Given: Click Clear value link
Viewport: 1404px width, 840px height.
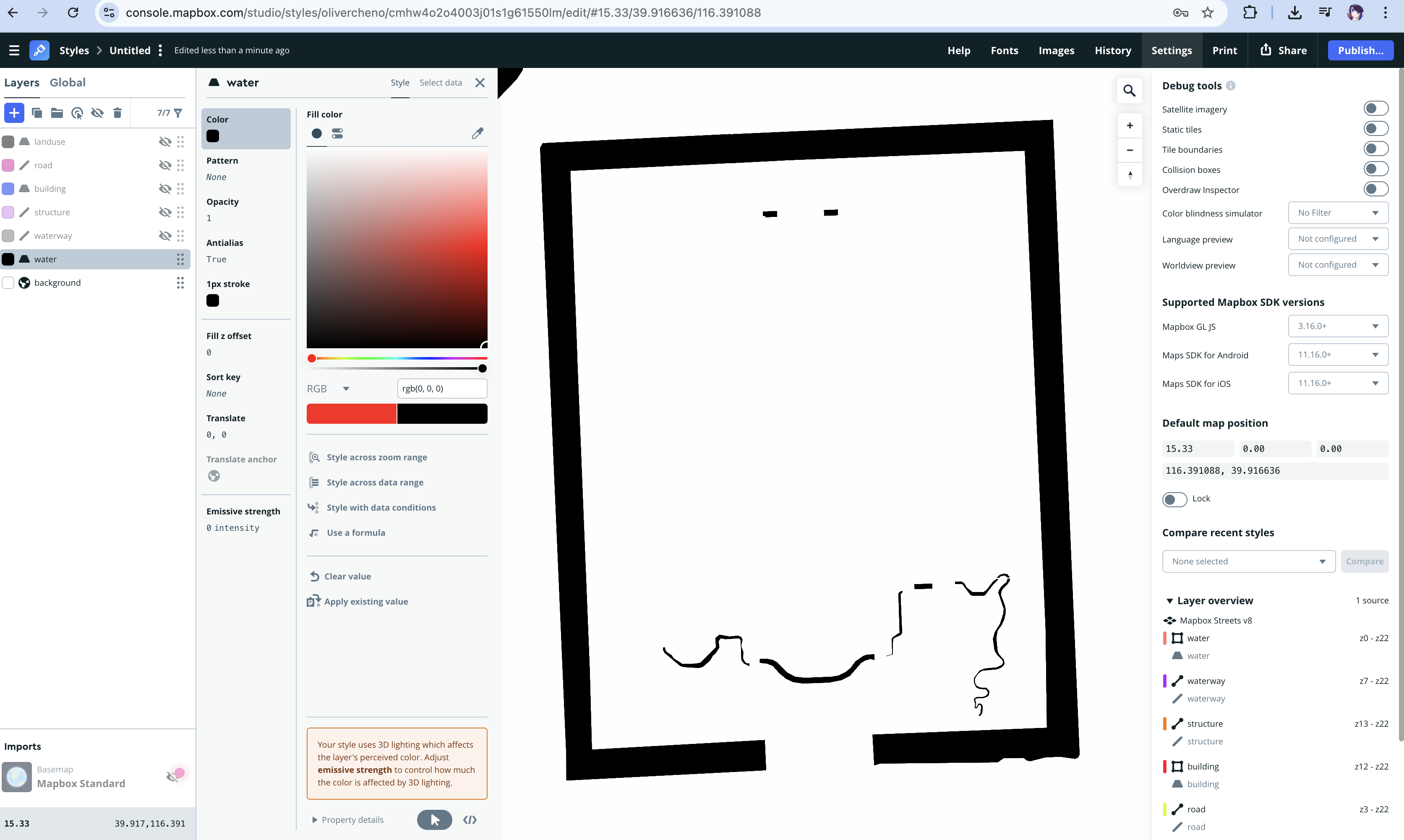Looking at the screenshot, I should click(x=347, y=576).
